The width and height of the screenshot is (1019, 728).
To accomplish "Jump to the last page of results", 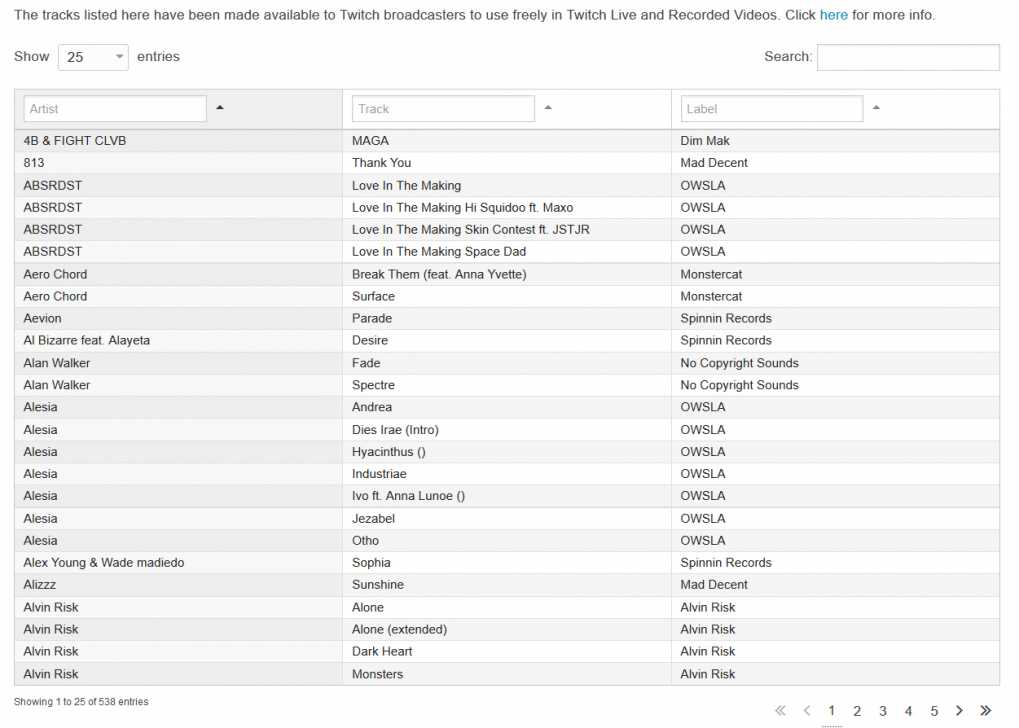I will (986, 710).
